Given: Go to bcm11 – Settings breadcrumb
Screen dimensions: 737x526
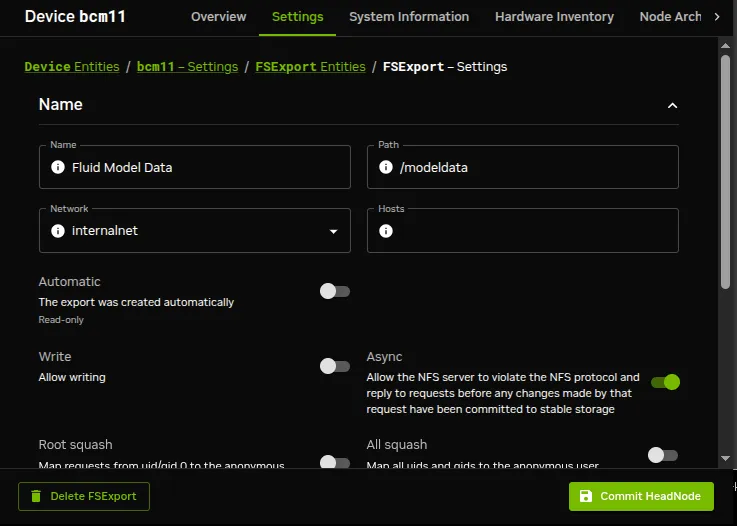Looking at the screenshot, I should click(x=187, y=67).
